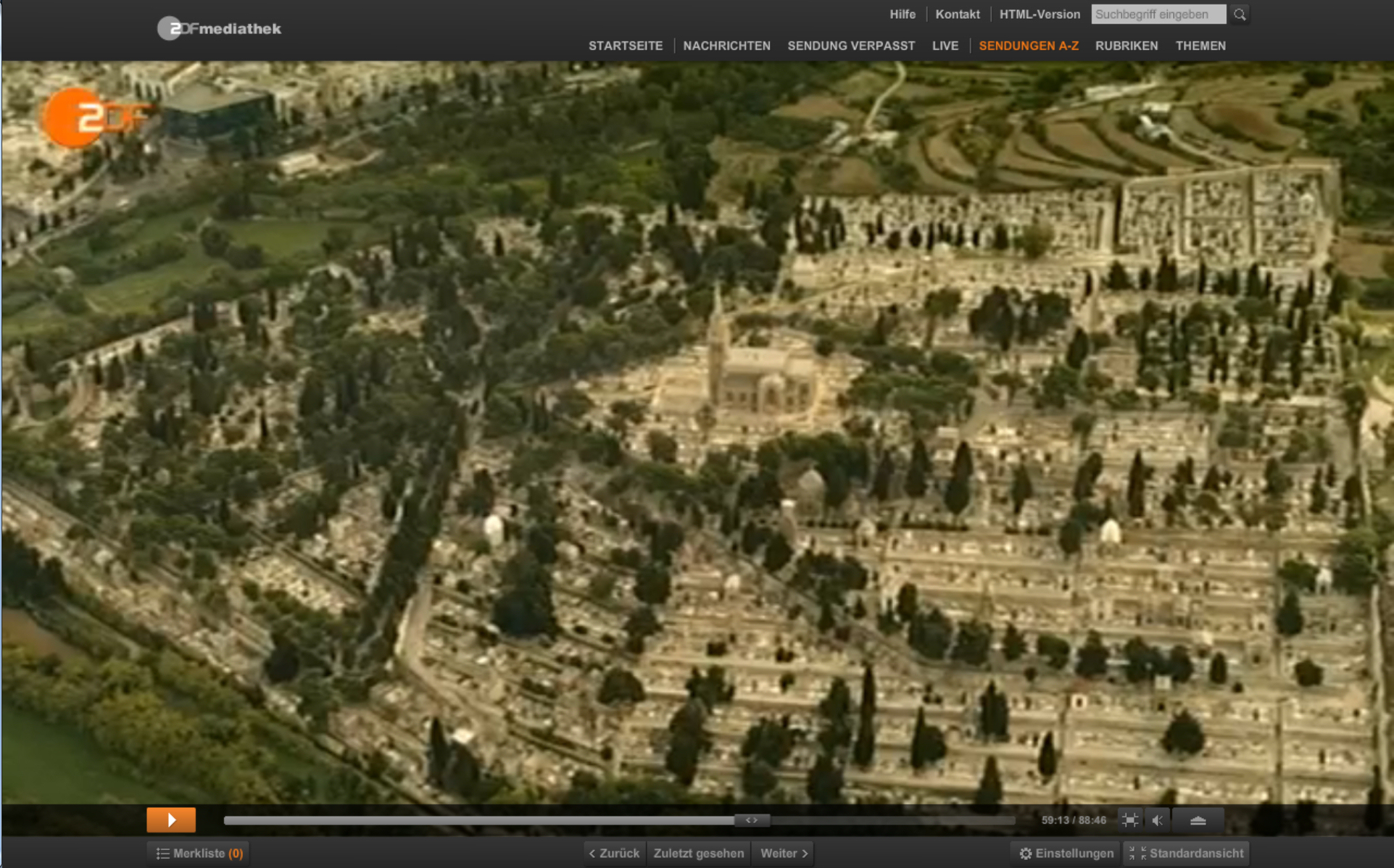Toggle fullscreen mode icon
This screenshot has height=868, width=1394.
[1129, 820]
